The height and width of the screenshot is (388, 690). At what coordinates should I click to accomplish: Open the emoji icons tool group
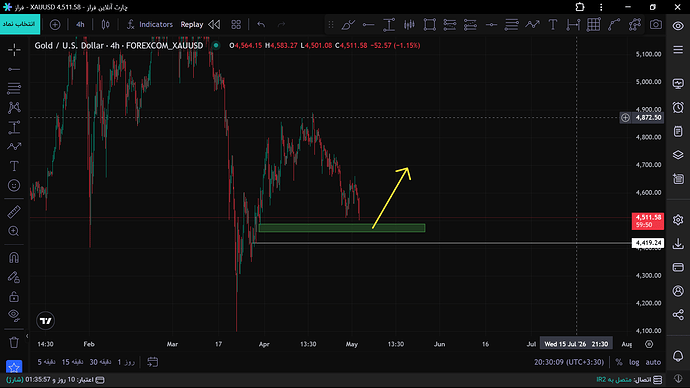14,185
